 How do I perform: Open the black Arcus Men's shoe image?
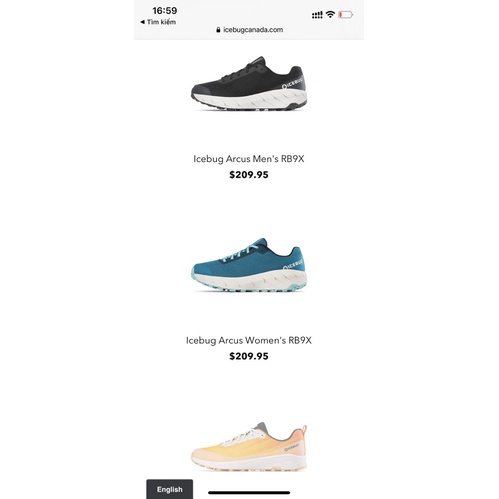[x=249, y=83]
